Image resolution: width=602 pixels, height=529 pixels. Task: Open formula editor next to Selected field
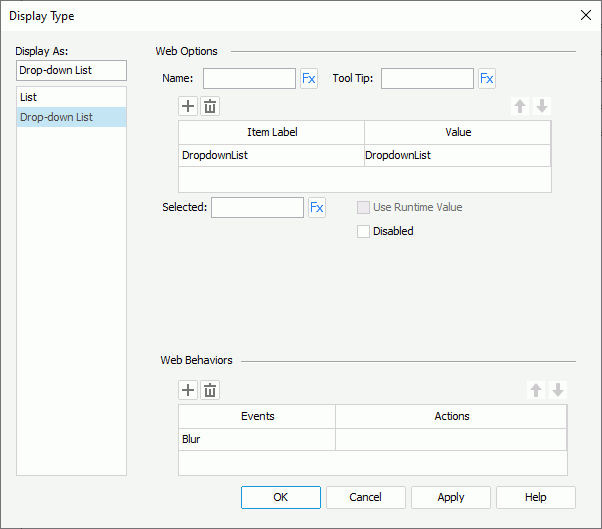pos(317,208)
